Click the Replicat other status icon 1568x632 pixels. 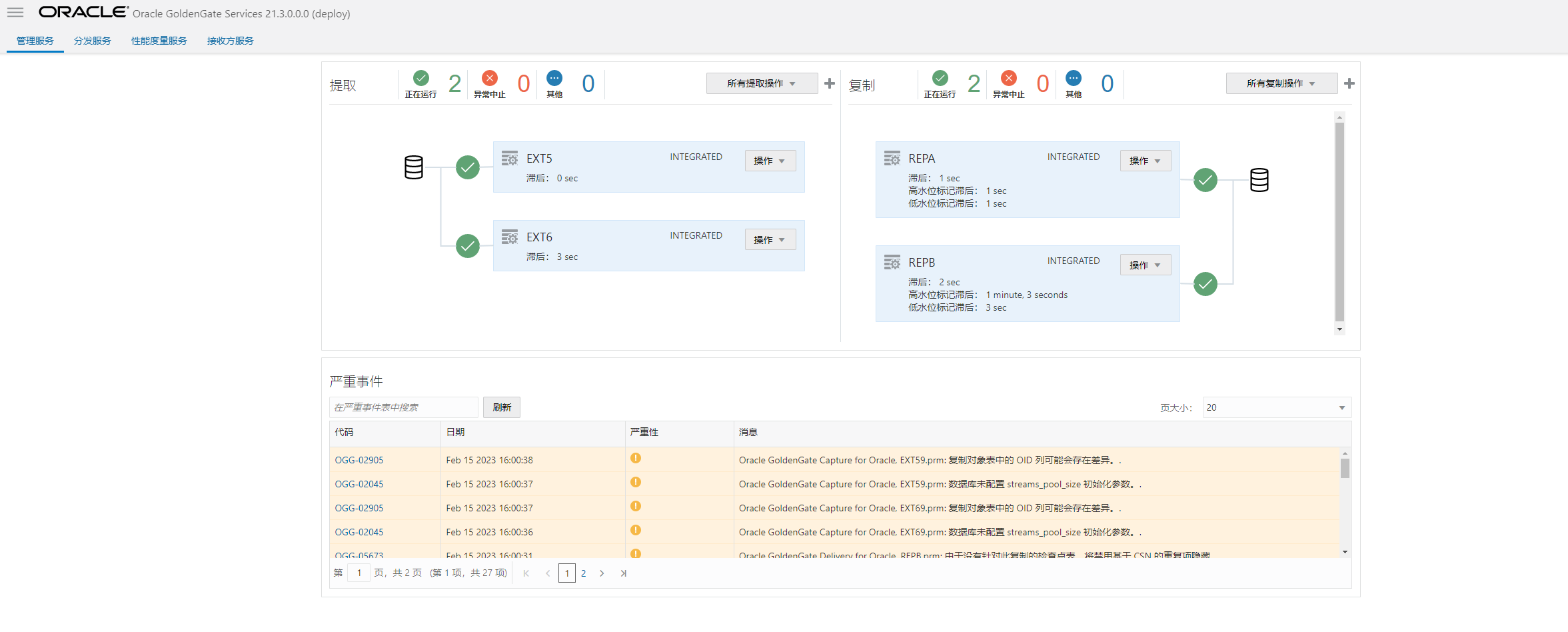[1074, 78]
